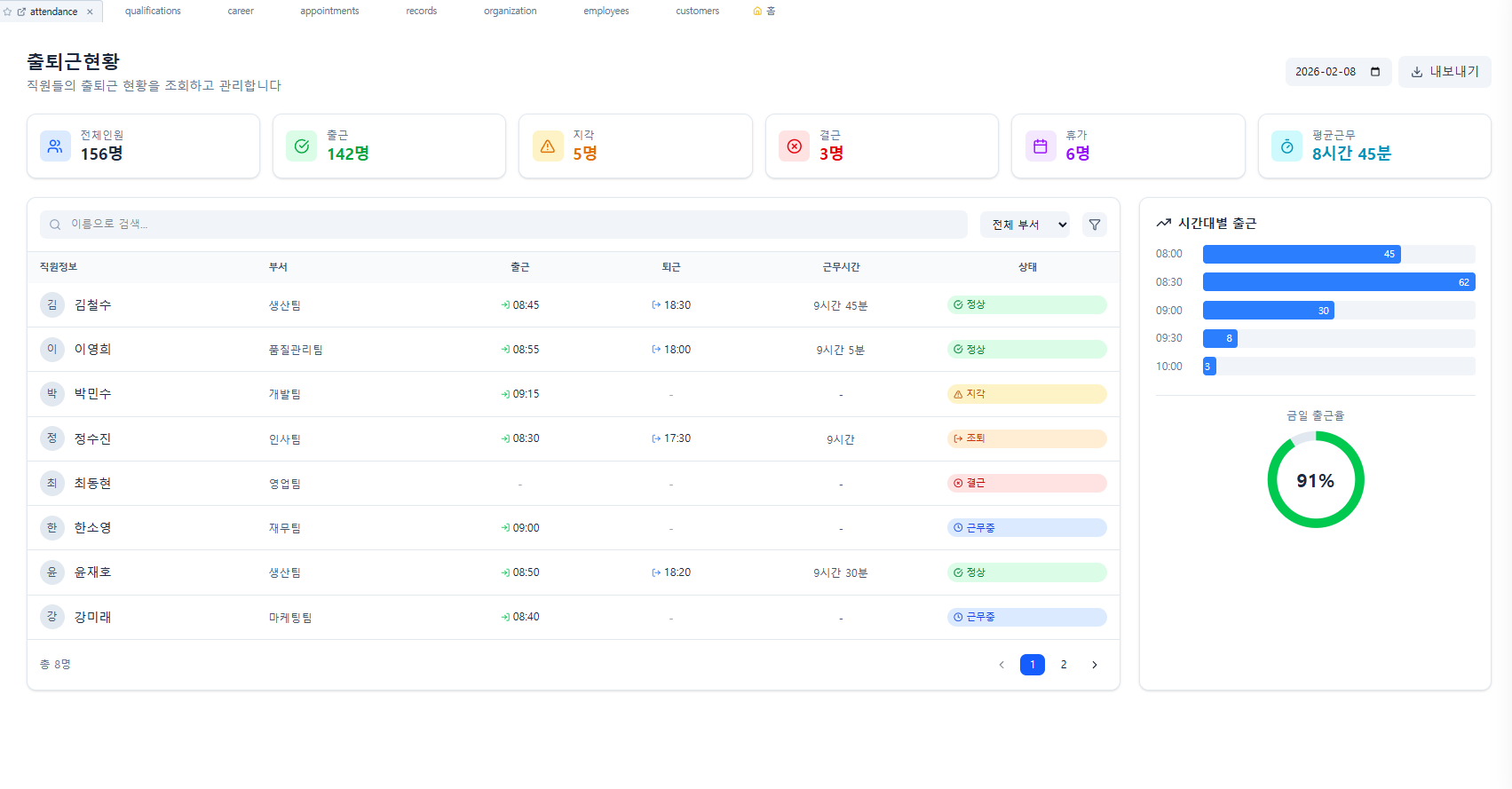Go to next page with right chevron
This screenshot has height=789, width=1512.
point(1094,665)
